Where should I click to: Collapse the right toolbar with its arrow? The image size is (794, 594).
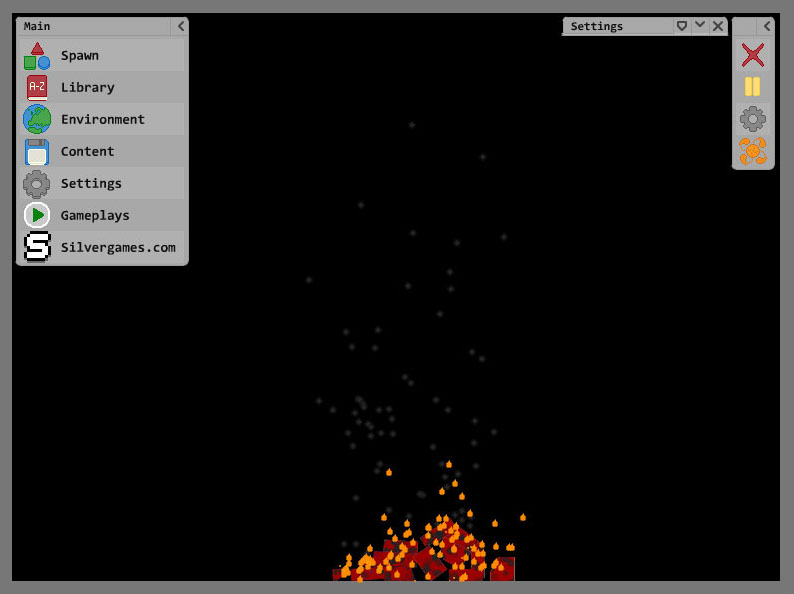pos(767,26)
